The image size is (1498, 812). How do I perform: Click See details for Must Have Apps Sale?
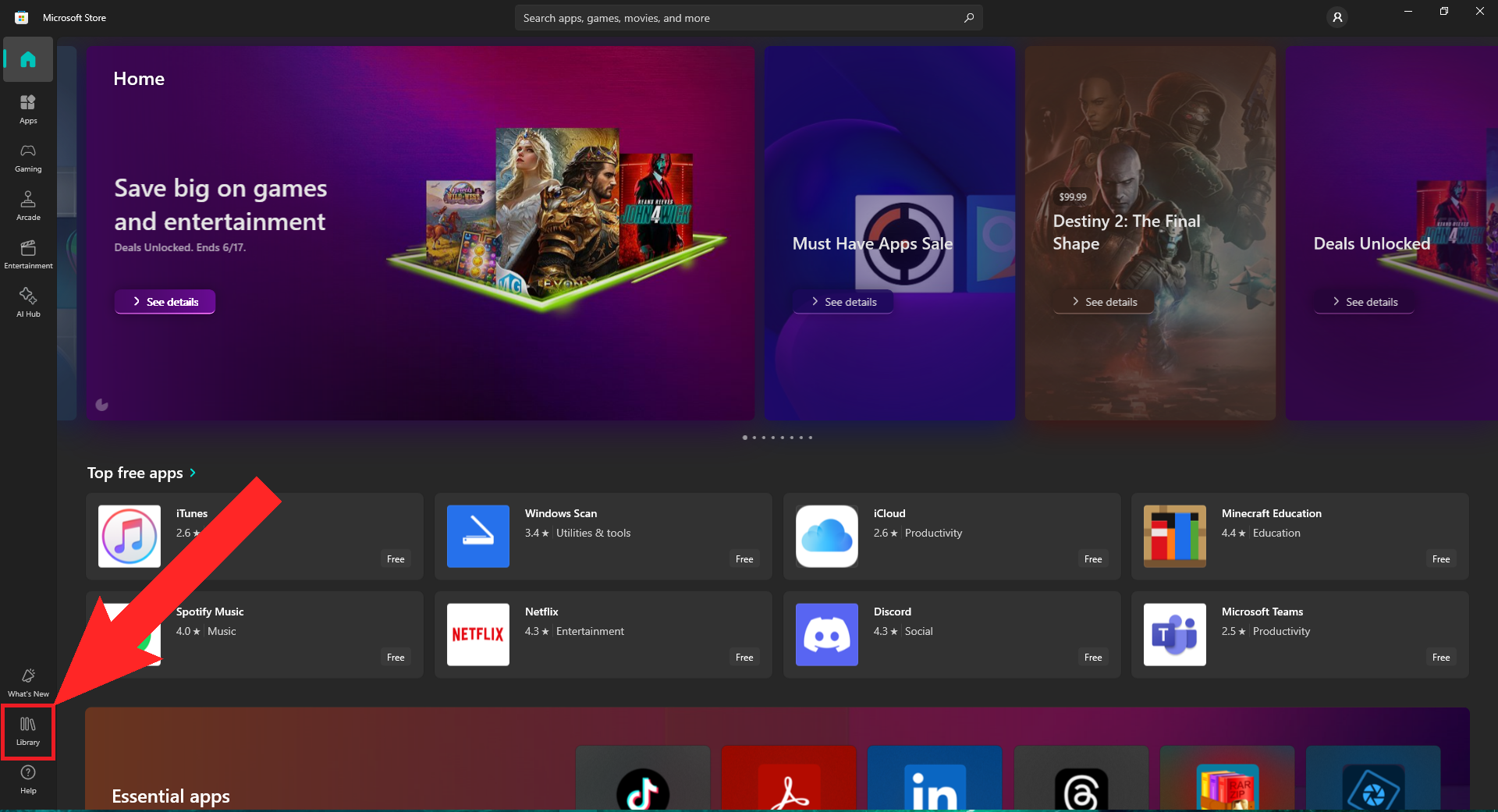[843, 302]
